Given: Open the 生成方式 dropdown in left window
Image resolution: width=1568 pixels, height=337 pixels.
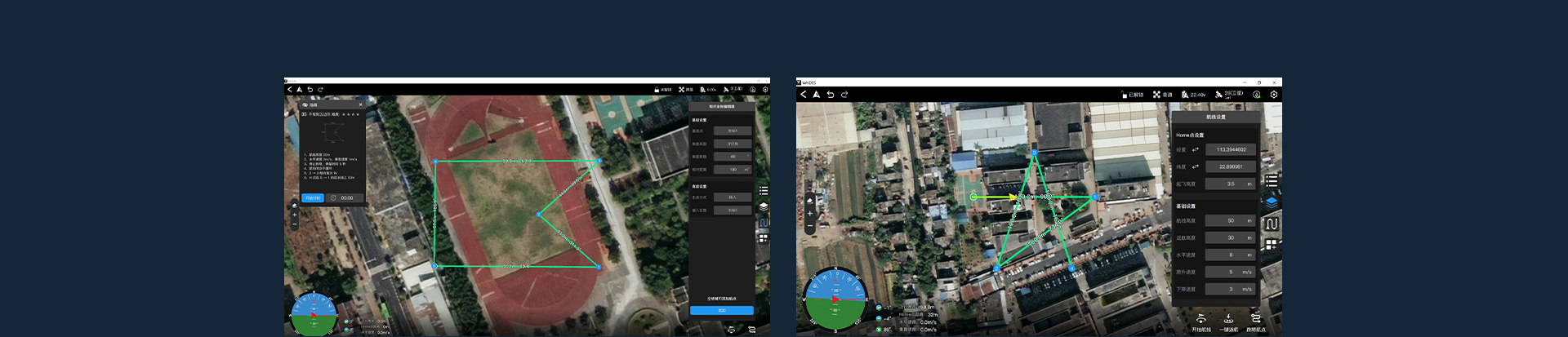Looking at the screenshot, I should pyautogui.click(x=733, y=197).
